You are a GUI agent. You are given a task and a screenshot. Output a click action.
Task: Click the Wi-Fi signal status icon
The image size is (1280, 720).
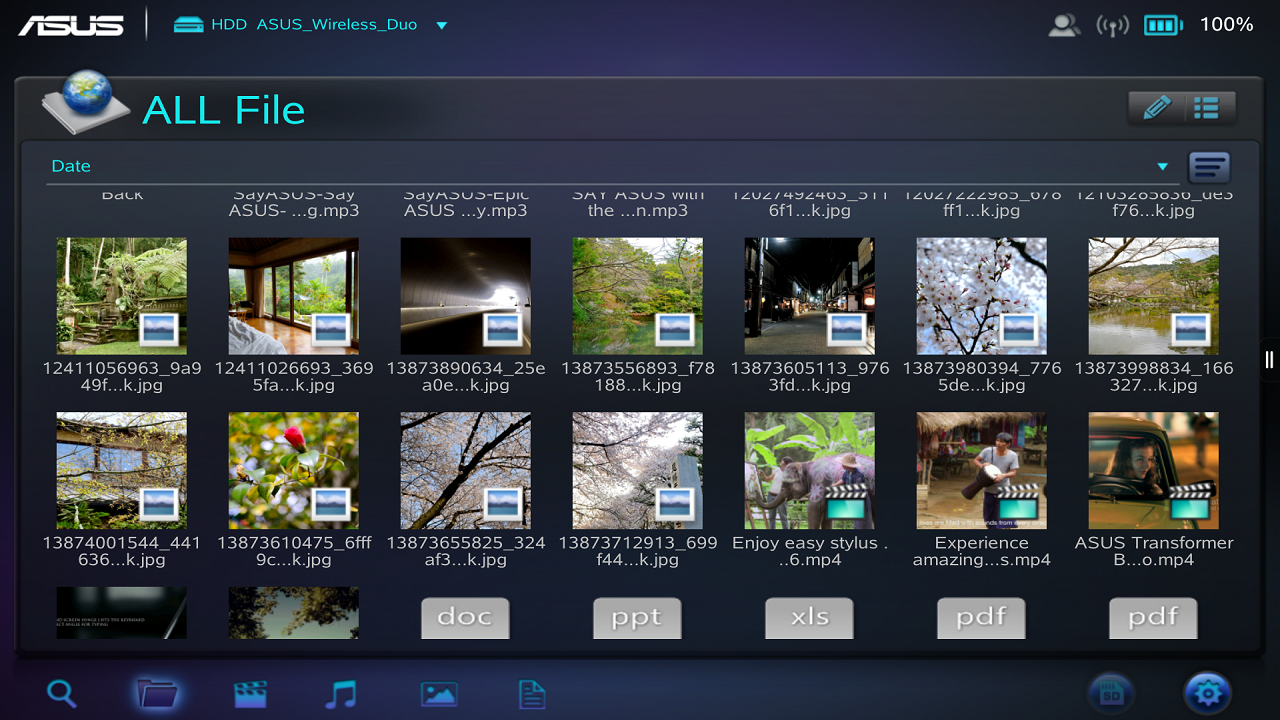(x=1113, y=24)
